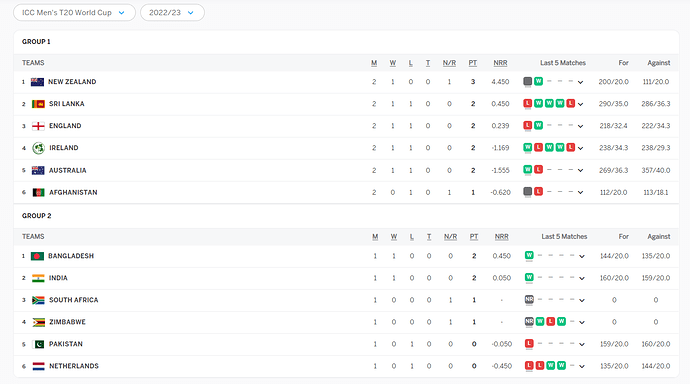690x384 pixels.
Task: Click the N/R column header in Group 2
Action: (x=450, y=237)
